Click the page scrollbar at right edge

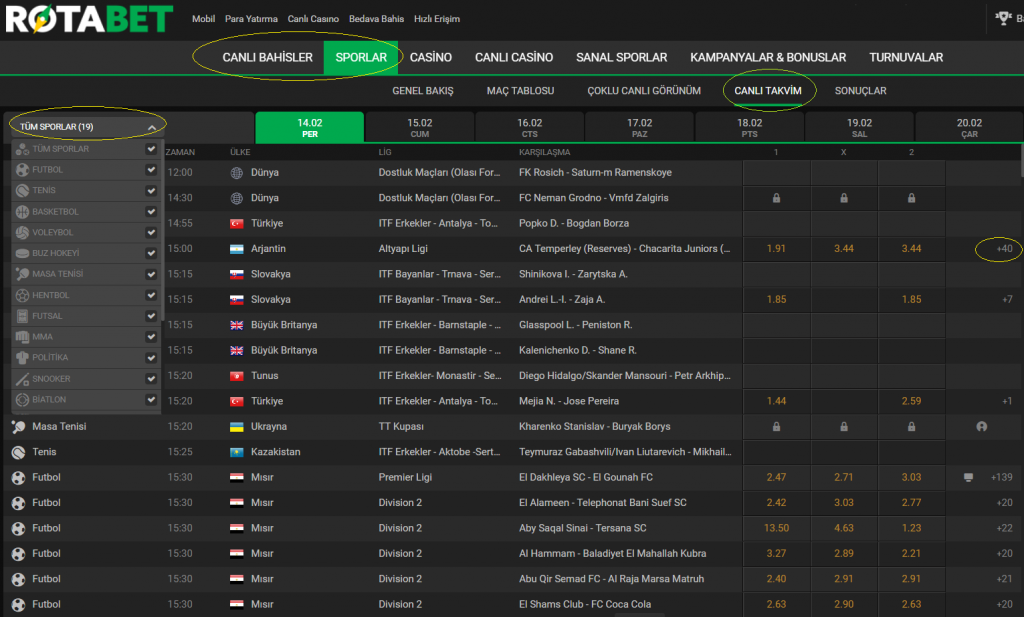[1021, 160]
